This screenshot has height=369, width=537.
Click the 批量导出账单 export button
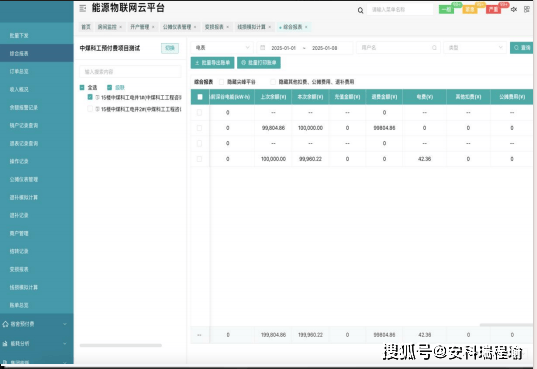coord(212,63)
